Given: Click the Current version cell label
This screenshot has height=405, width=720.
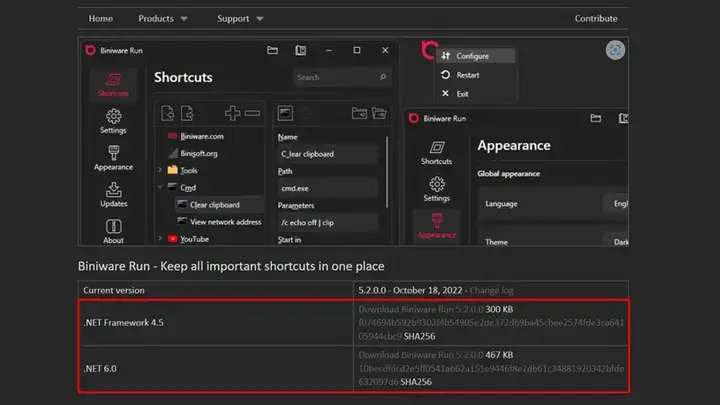Looking at the screenshot, I should pyautogui.click(x=113, y=291).
